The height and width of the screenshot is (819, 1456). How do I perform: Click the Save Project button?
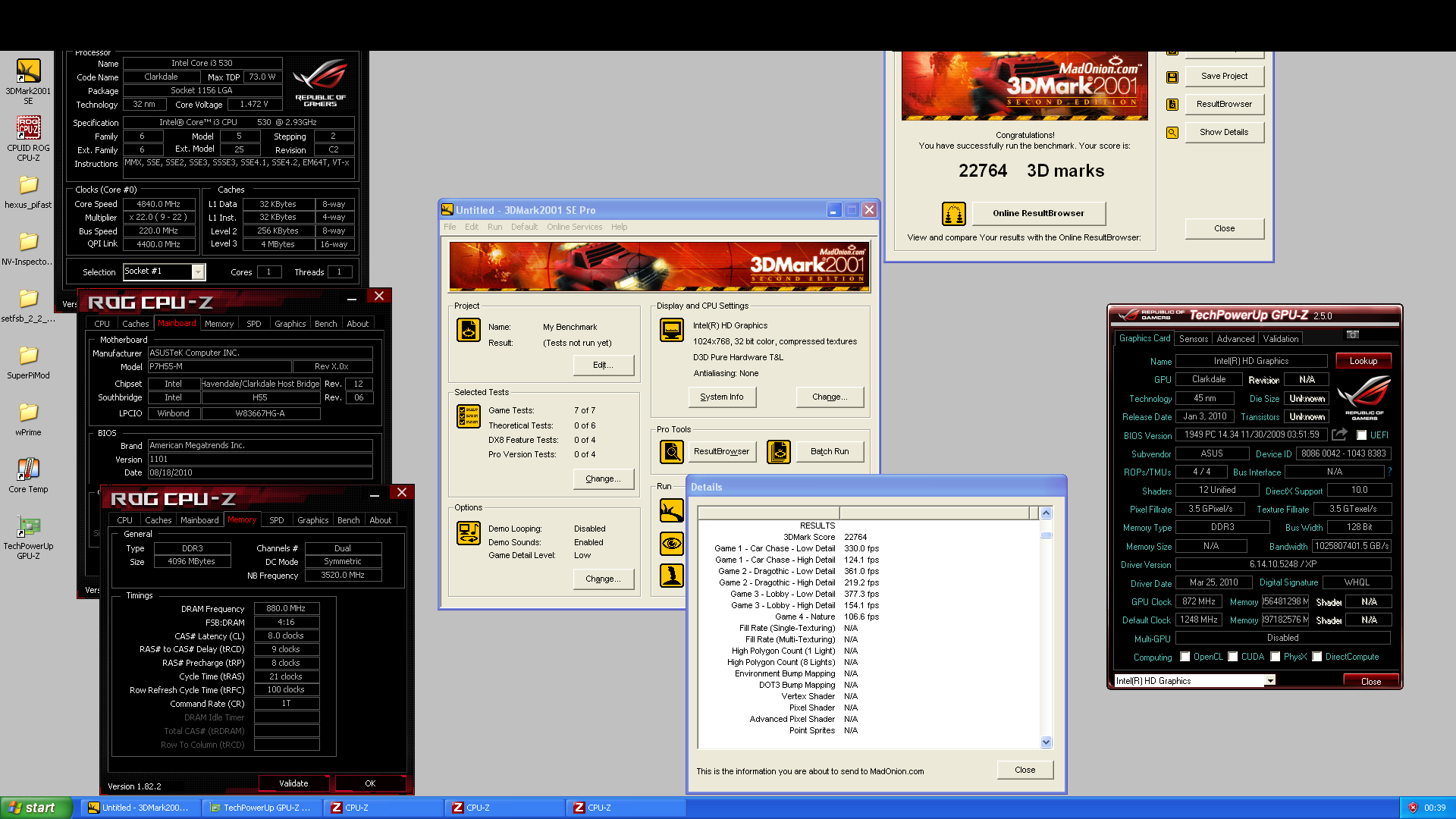pyautogui.click(x=1224, y=76)
